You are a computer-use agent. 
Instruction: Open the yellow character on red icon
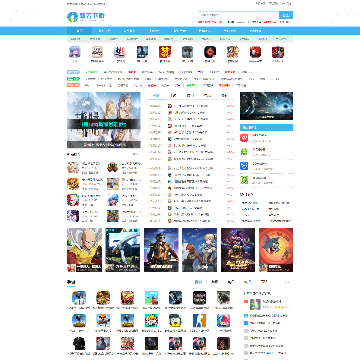165,52
